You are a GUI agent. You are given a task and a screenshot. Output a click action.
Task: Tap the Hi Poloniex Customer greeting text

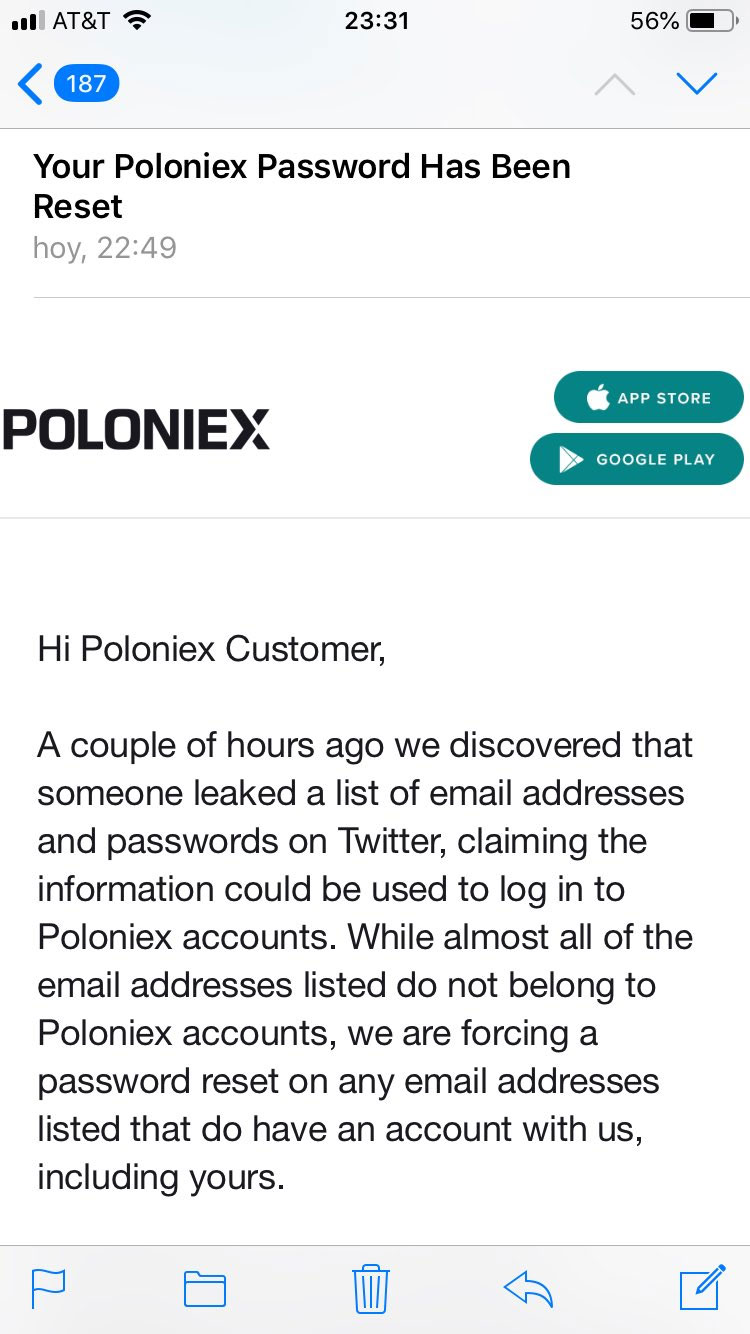tap(211, 649)
